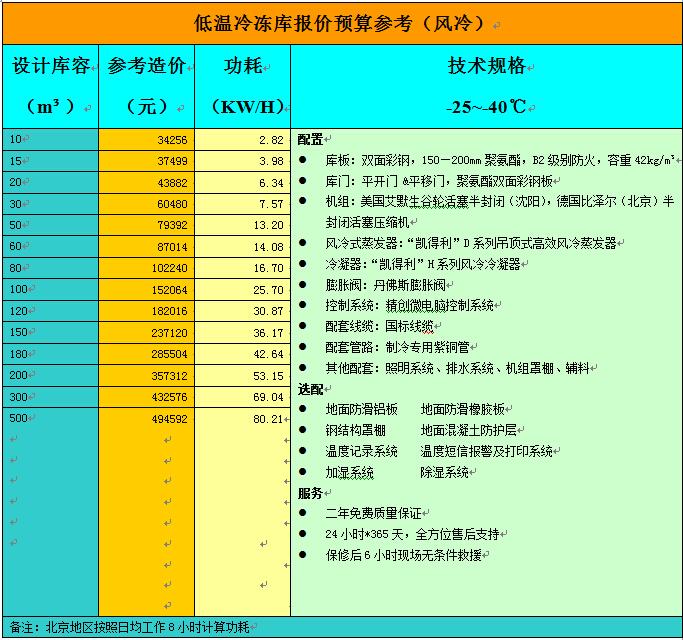This screenshot has width=683, height=640.
Task: Click the 选配 section heading
Action: [311, 388]
